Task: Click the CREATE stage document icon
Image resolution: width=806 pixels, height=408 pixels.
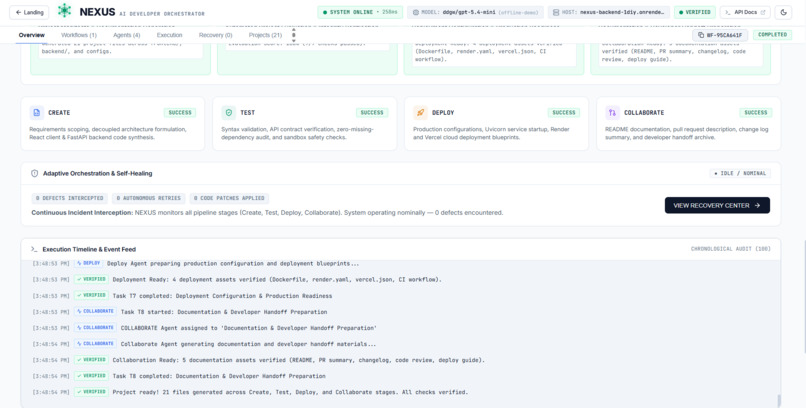Action: pos(36,113)
